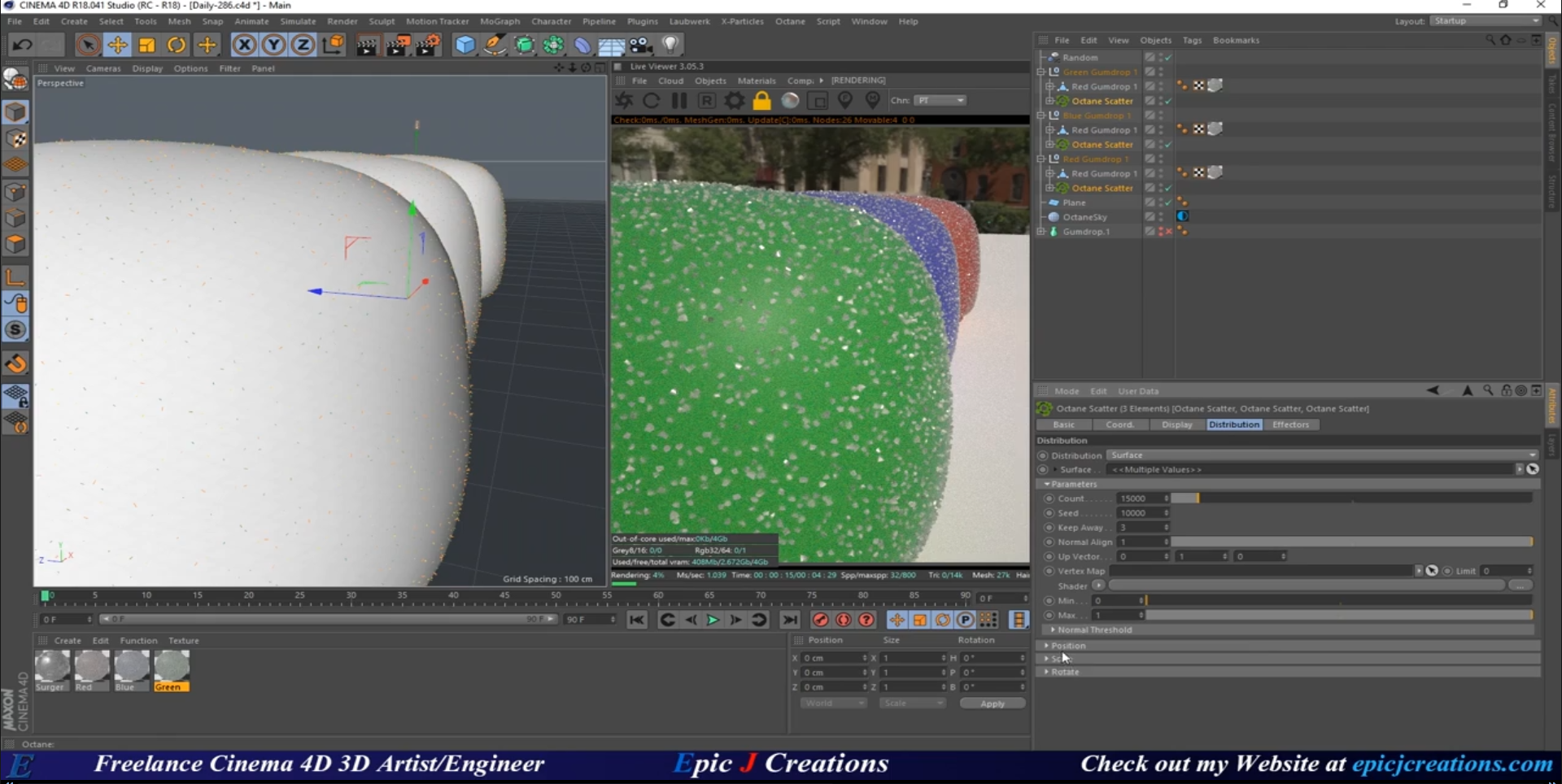
Task: Open the Chn channel dropdown
Action: tap(940, 101)
